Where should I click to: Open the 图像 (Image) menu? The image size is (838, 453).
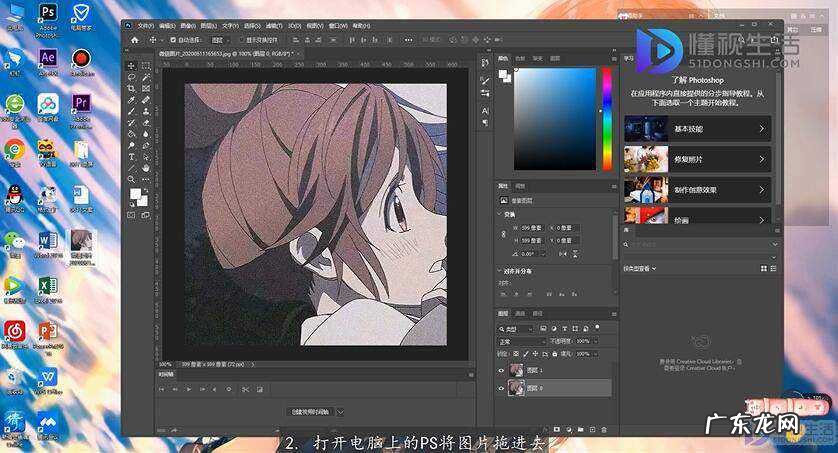click(188, 26)
